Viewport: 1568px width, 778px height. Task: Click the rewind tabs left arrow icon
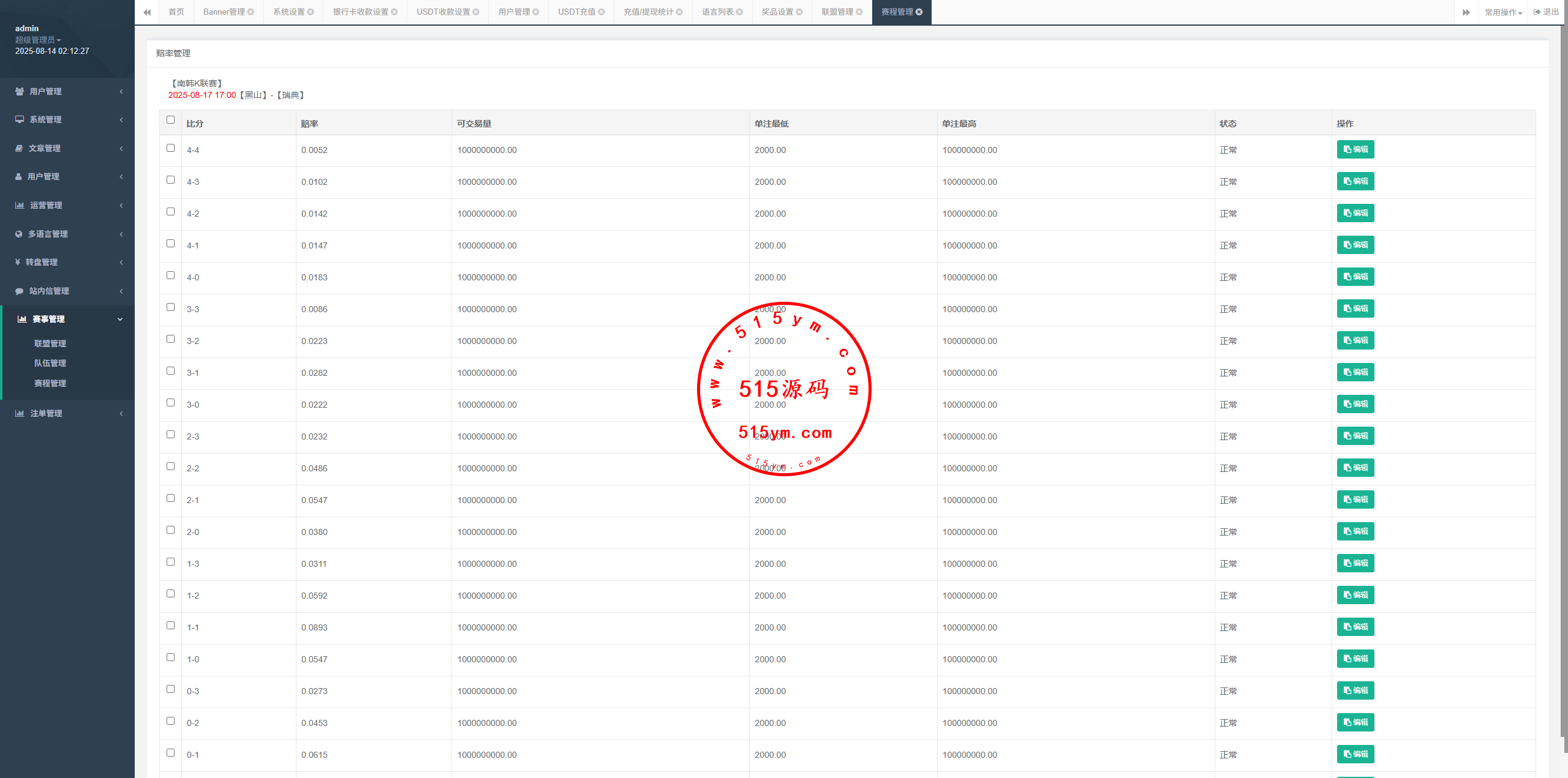(x=147, y=12)
